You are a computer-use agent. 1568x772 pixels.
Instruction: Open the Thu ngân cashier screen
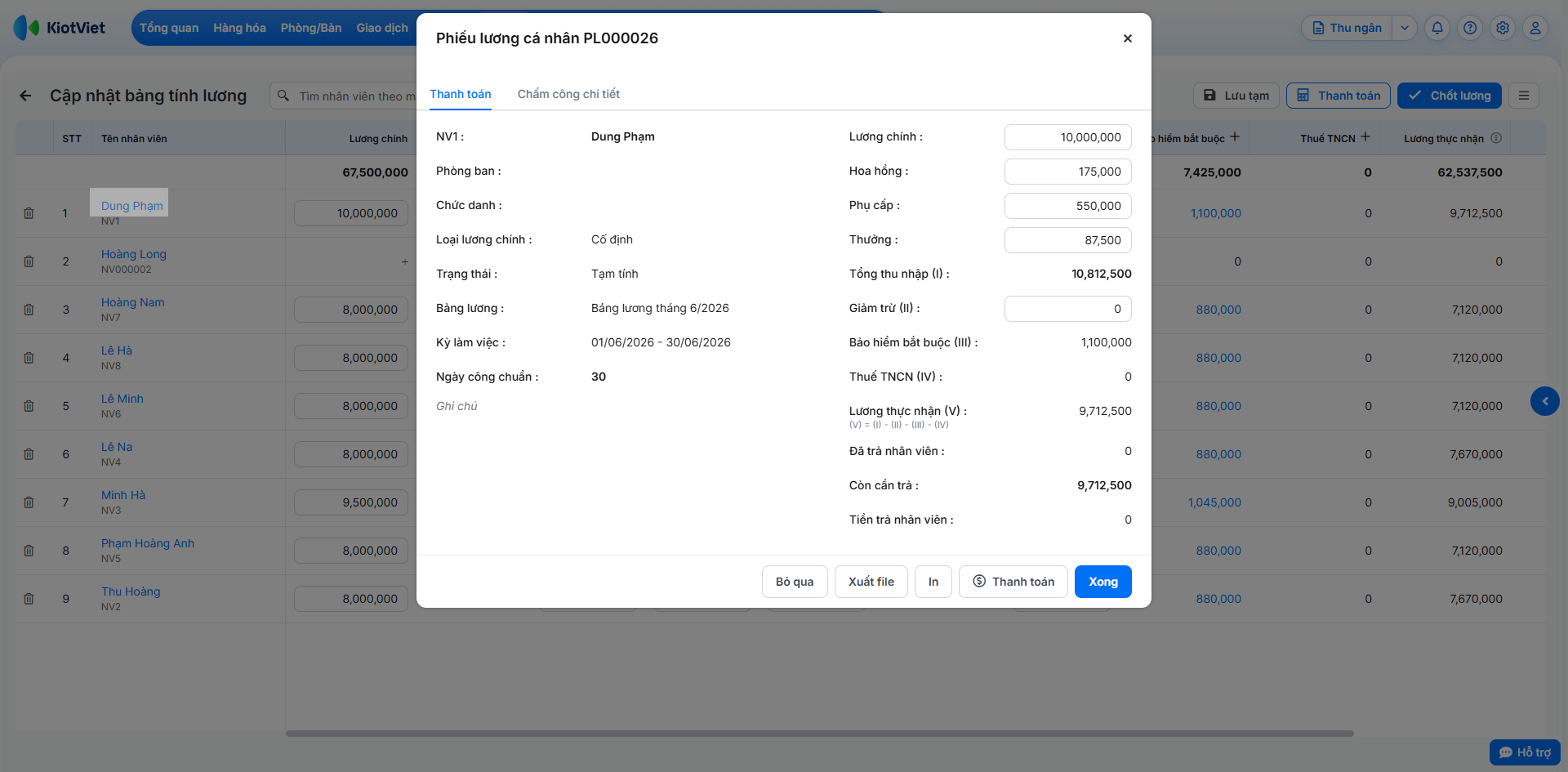tap(1347, 28)
